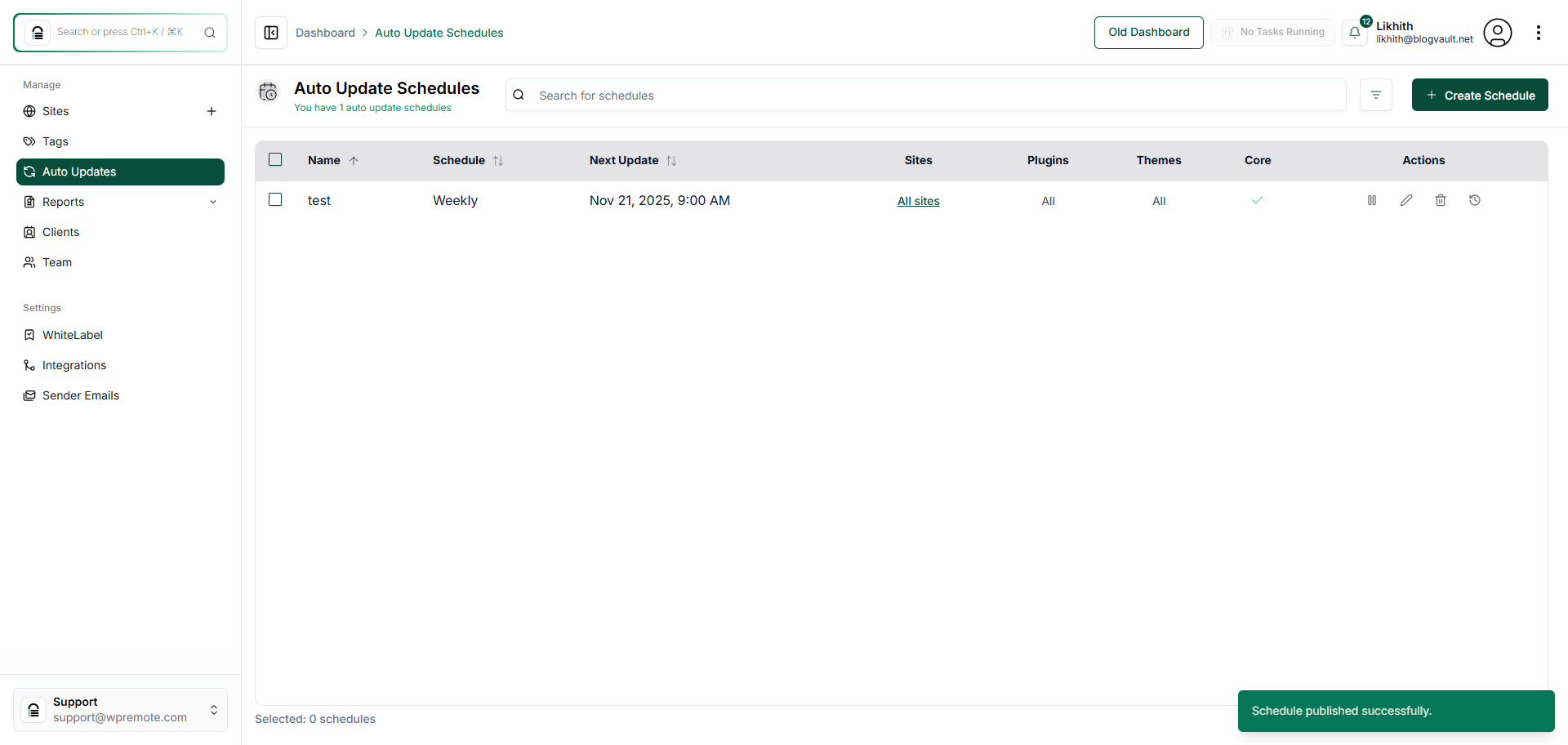The image size is (1568, 745).
Task: Open the three-dot more options menu
Action: [1539, 33]
